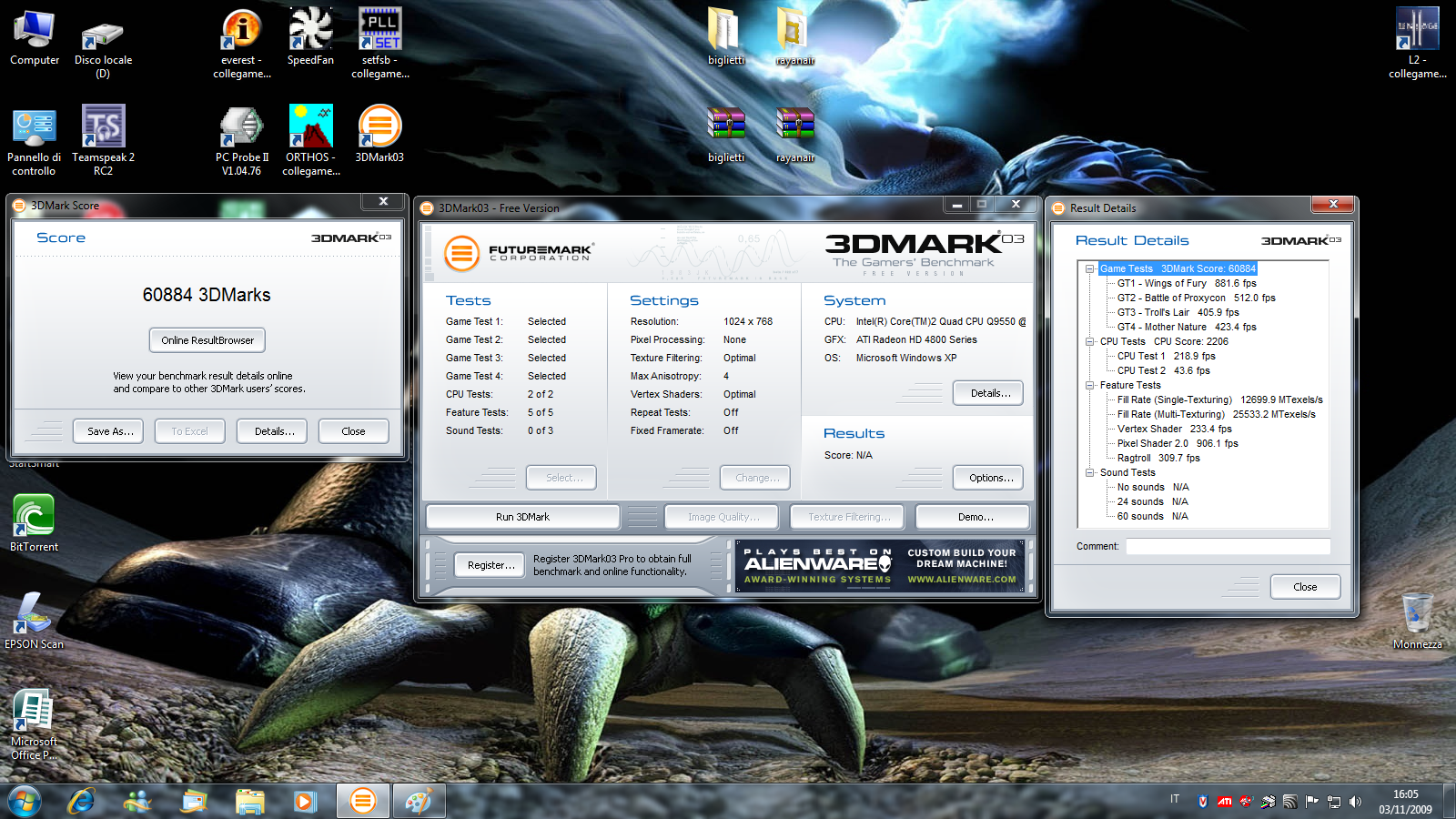Launch Internet Explorer from taskbar

(x=82, y=801)
